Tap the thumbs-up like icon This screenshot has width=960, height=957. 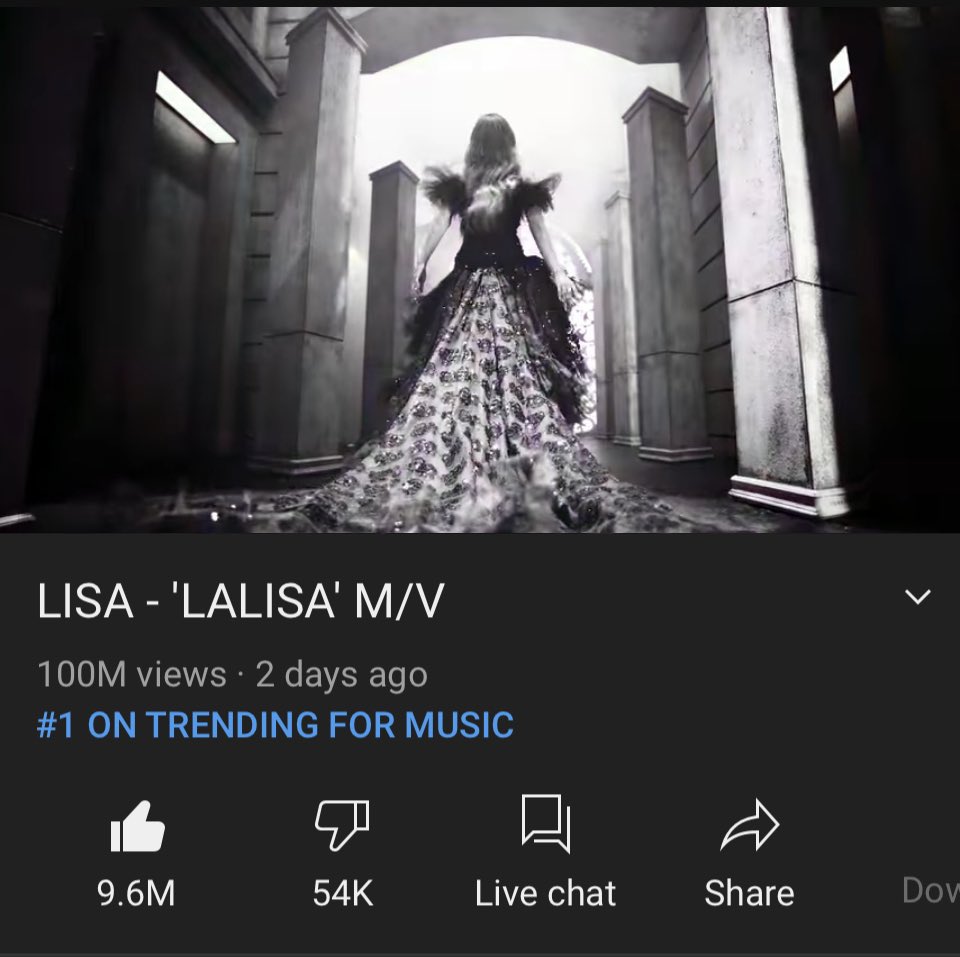tap(138, 826)
